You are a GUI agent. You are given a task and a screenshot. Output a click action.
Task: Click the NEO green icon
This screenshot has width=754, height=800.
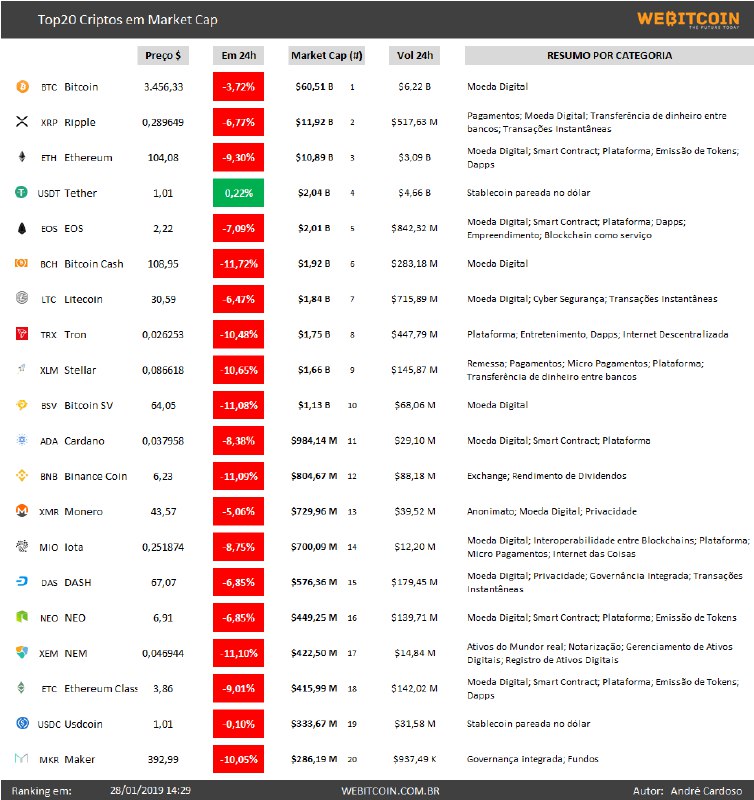[22, 617]
